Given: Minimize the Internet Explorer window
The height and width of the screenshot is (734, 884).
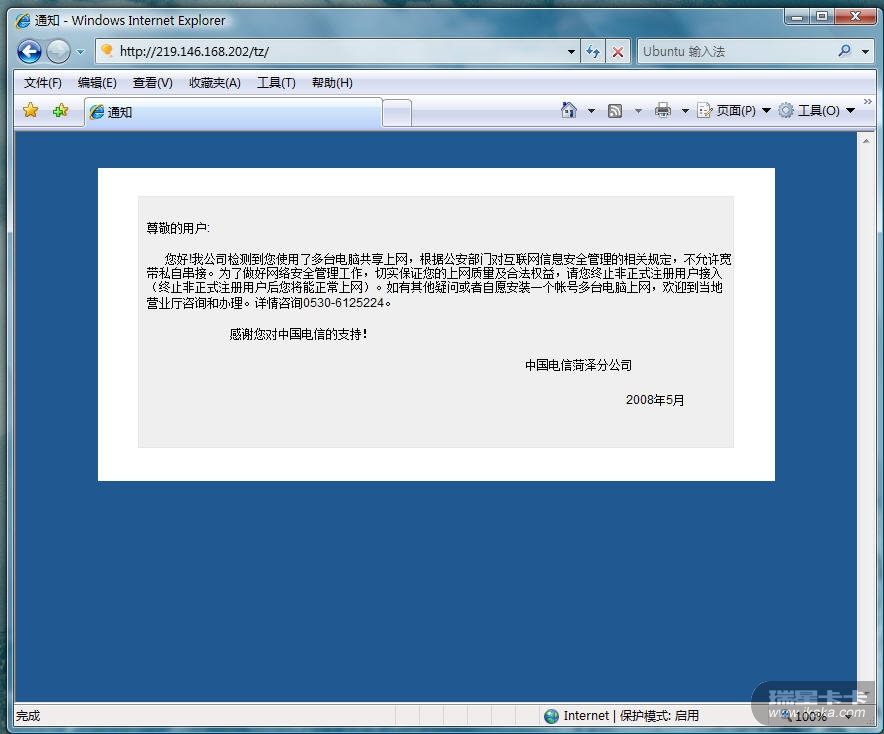Looking at the screenshot, I should pyautogui.click(x=797, y=16).
